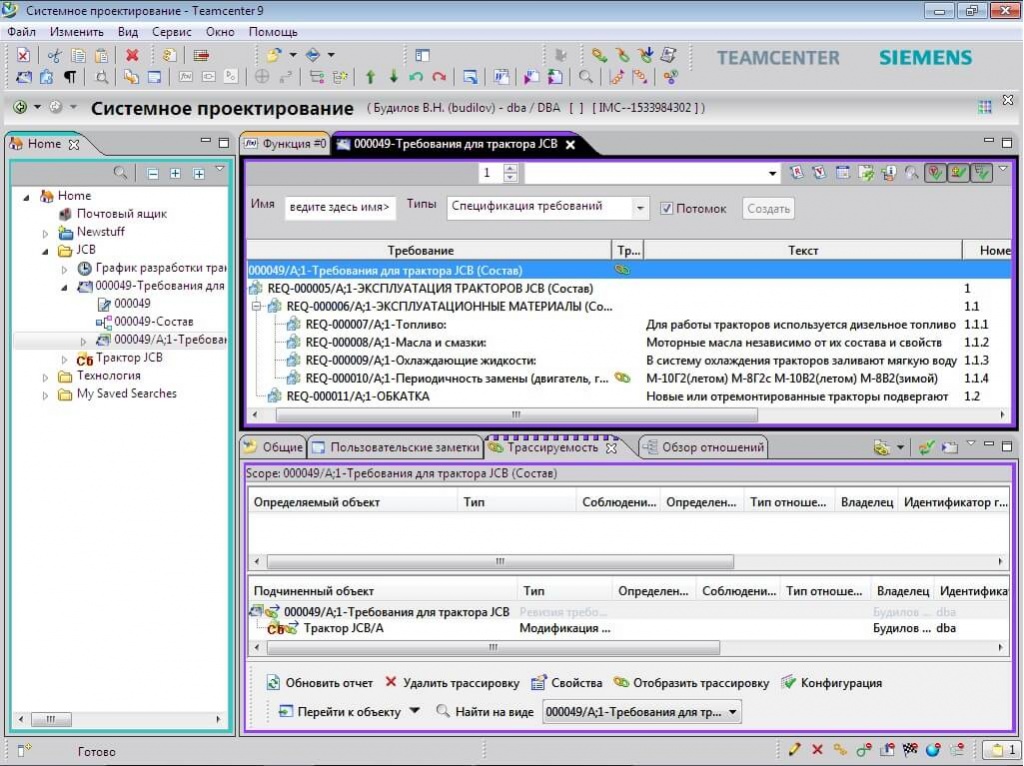Viewport: 1024px width, 766px height.
Task: Toggle second green-check filter button with yellow stamp
Action: [958, 173]
